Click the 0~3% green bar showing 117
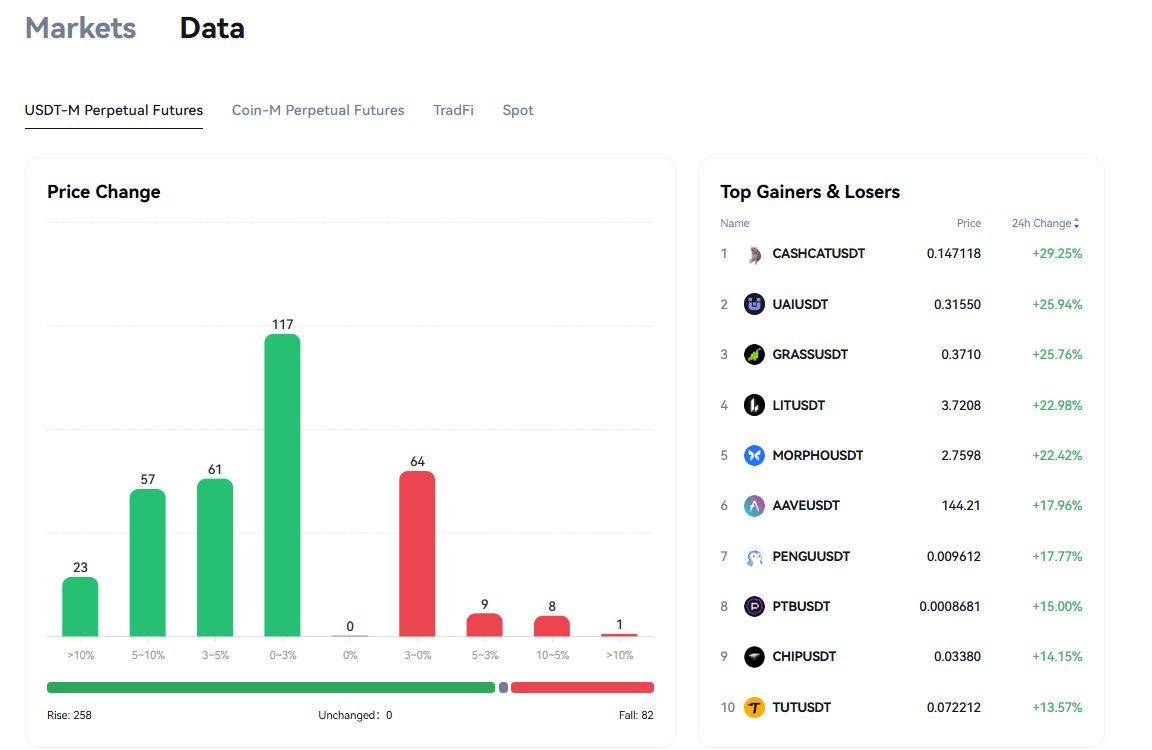Viewport: 1152px width, 750px height. pos(282,485)
